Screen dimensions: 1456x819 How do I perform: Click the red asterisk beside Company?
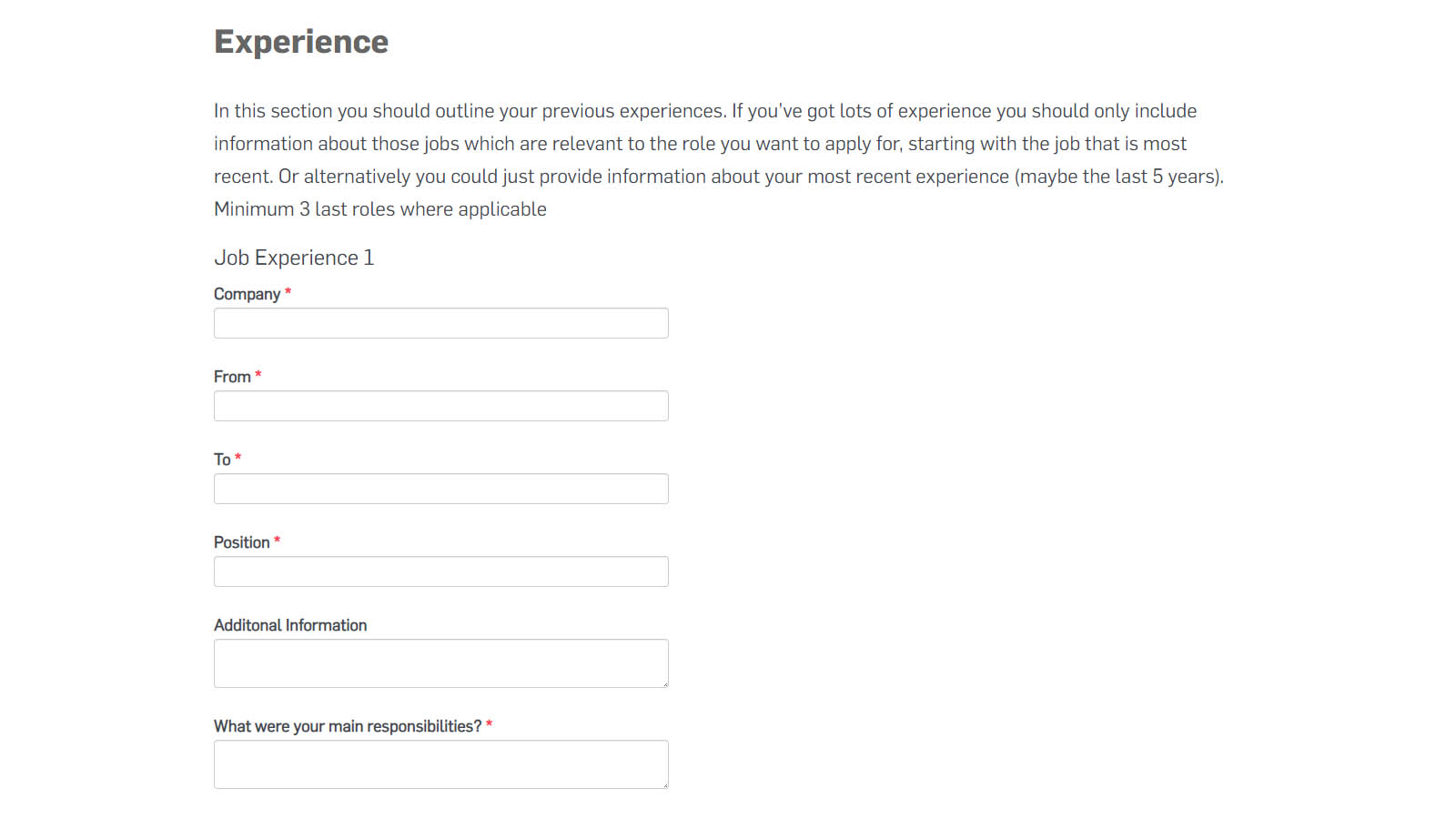click(288, 292)
